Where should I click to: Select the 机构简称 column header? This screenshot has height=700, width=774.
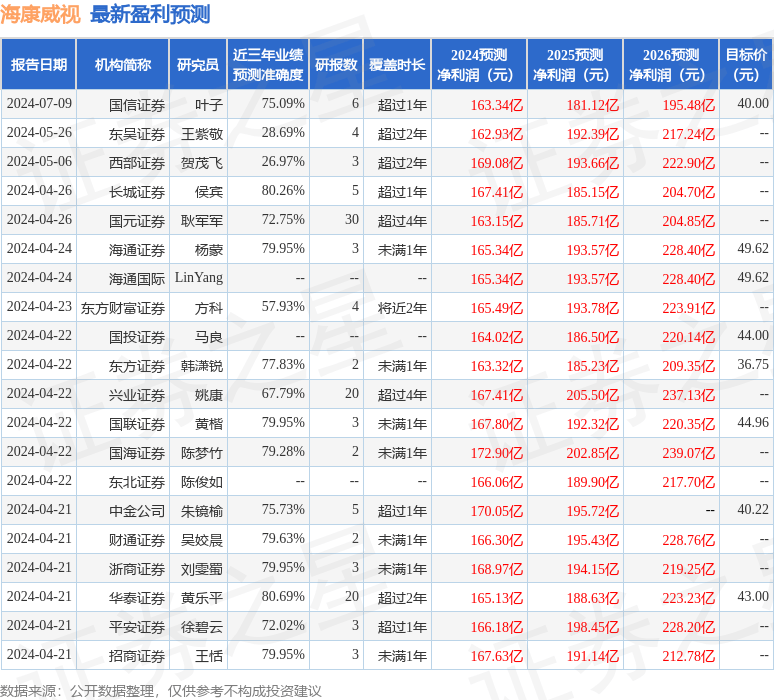coord(123,65)
